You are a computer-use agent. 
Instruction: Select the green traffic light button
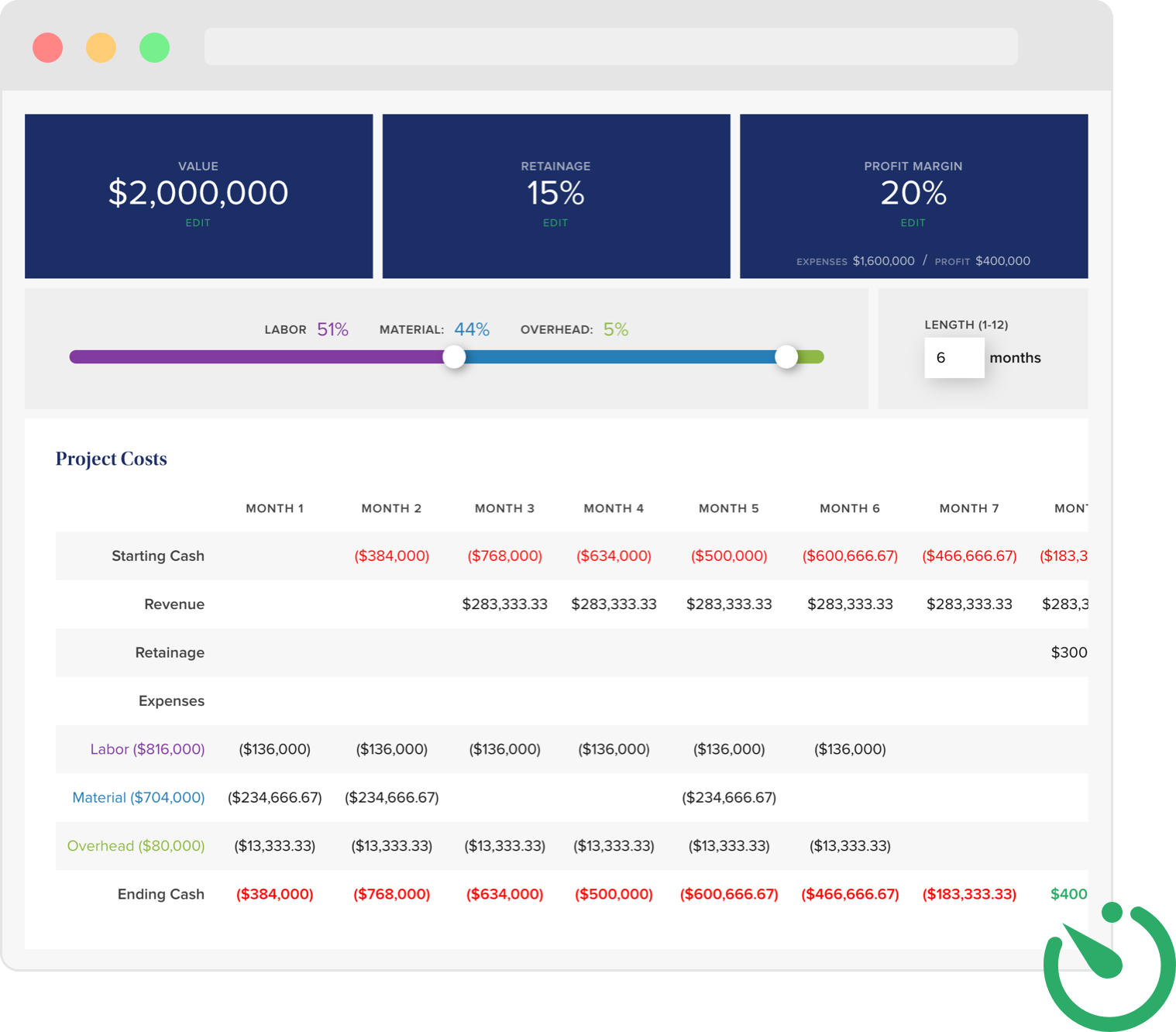(153, 47)
